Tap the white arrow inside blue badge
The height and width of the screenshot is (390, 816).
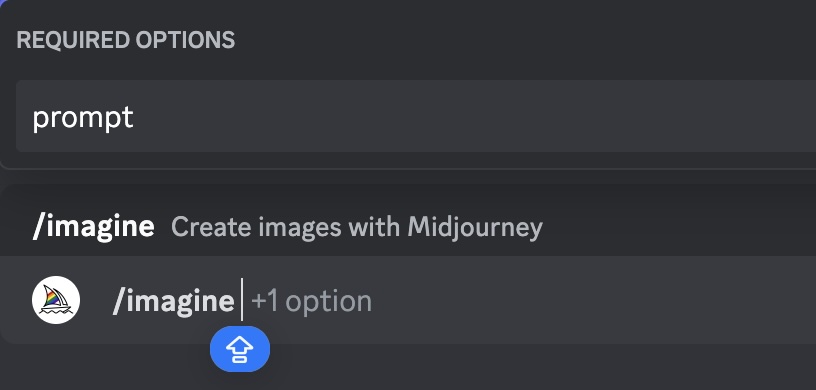[x=240, y=349]
